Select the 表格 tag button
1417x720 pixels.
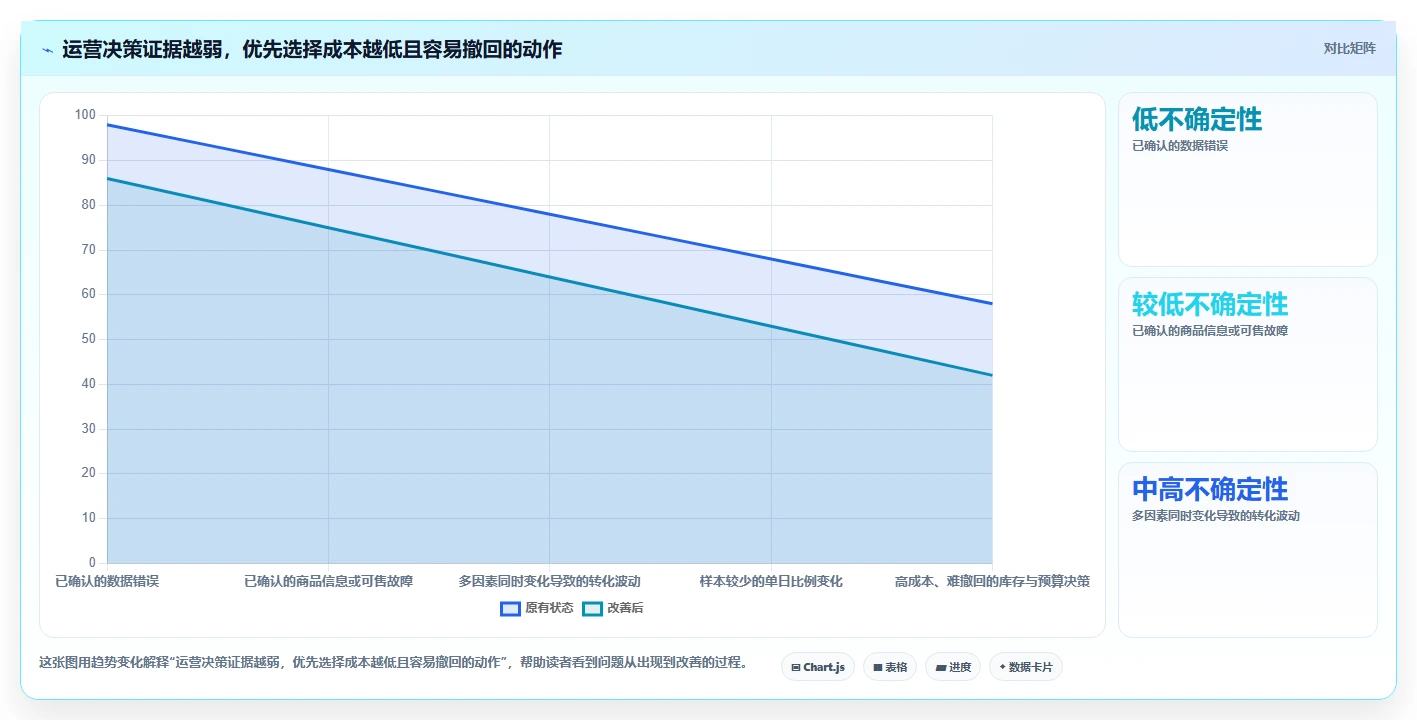pos(890,667)
